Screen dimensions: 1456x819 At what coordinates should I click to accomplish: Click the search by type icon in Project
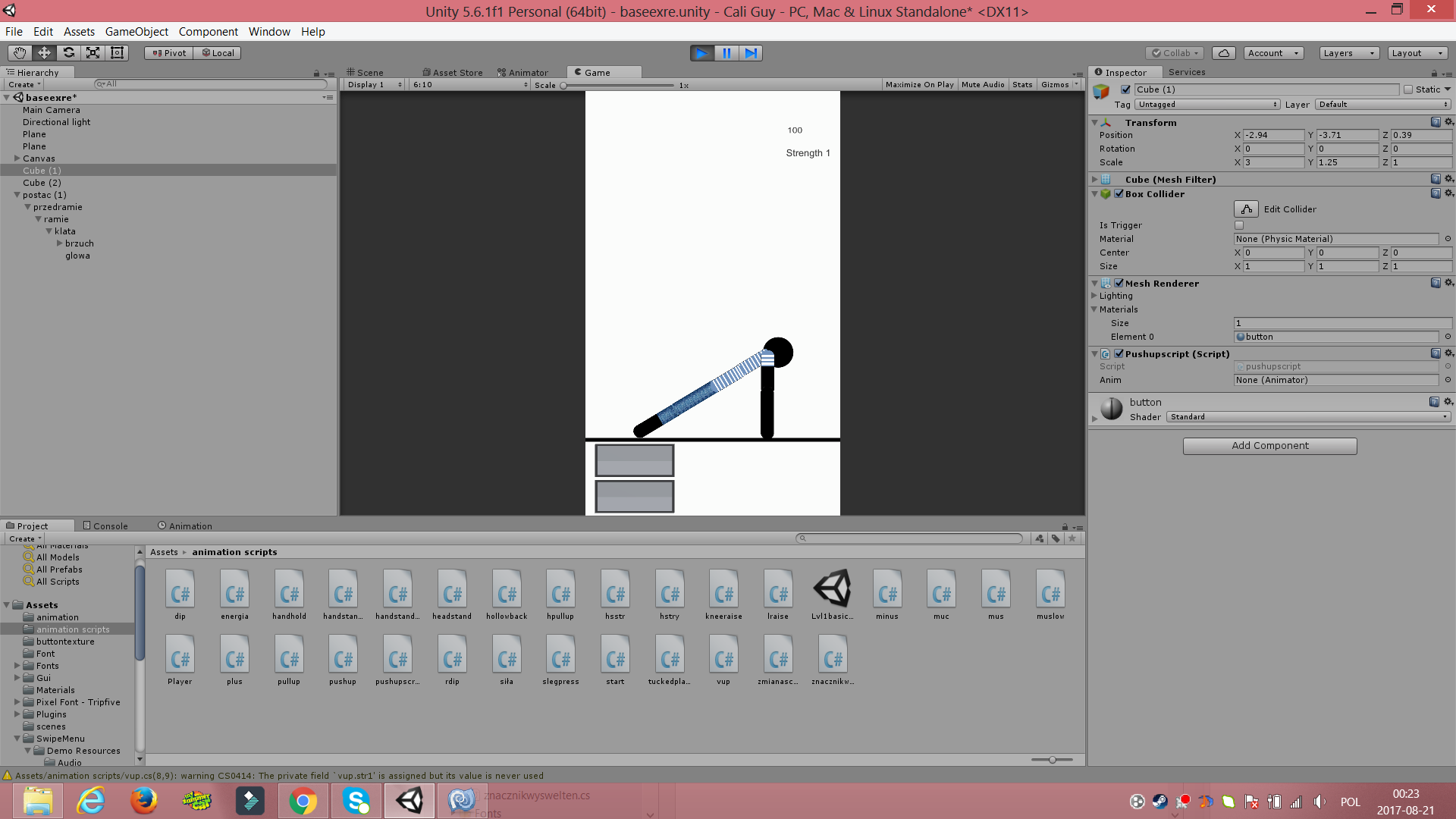pyautogui.click(x=1040, y=538)
